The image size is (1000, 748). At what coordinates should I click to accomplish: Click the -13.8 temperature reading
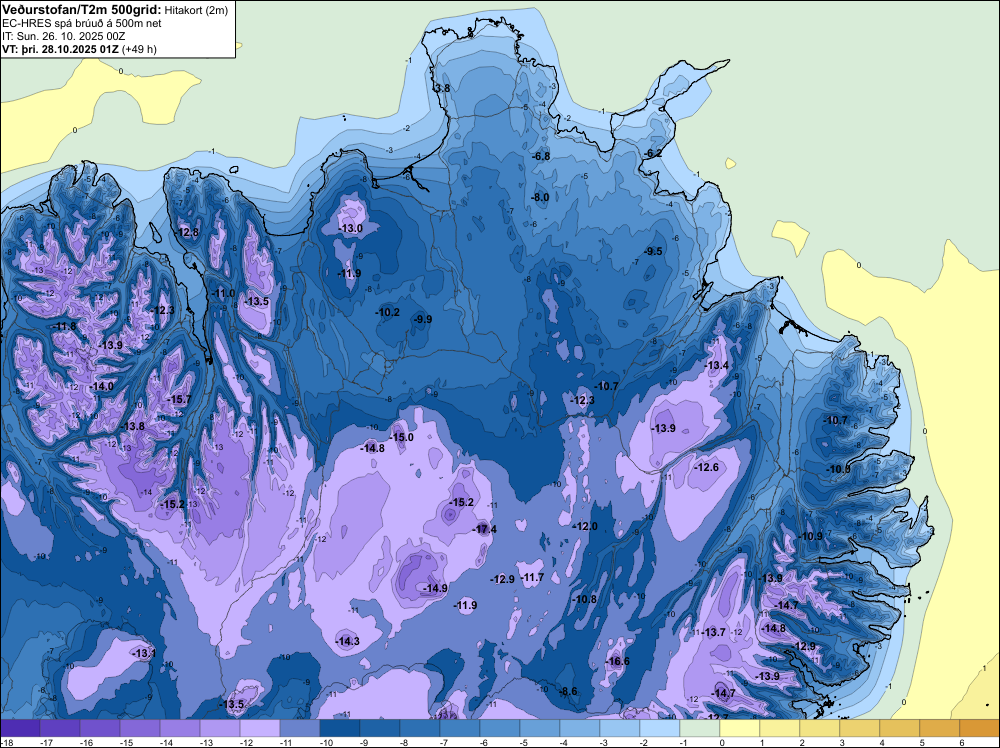[133, 427]
